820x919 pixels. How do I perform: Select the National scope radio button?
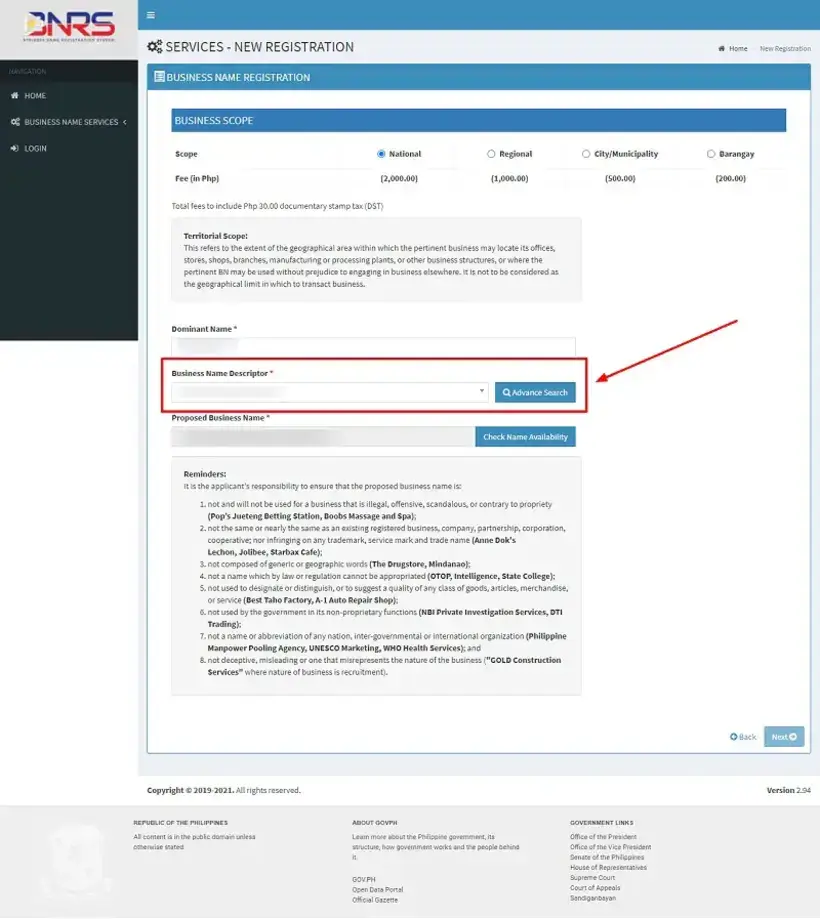[381, 154]
